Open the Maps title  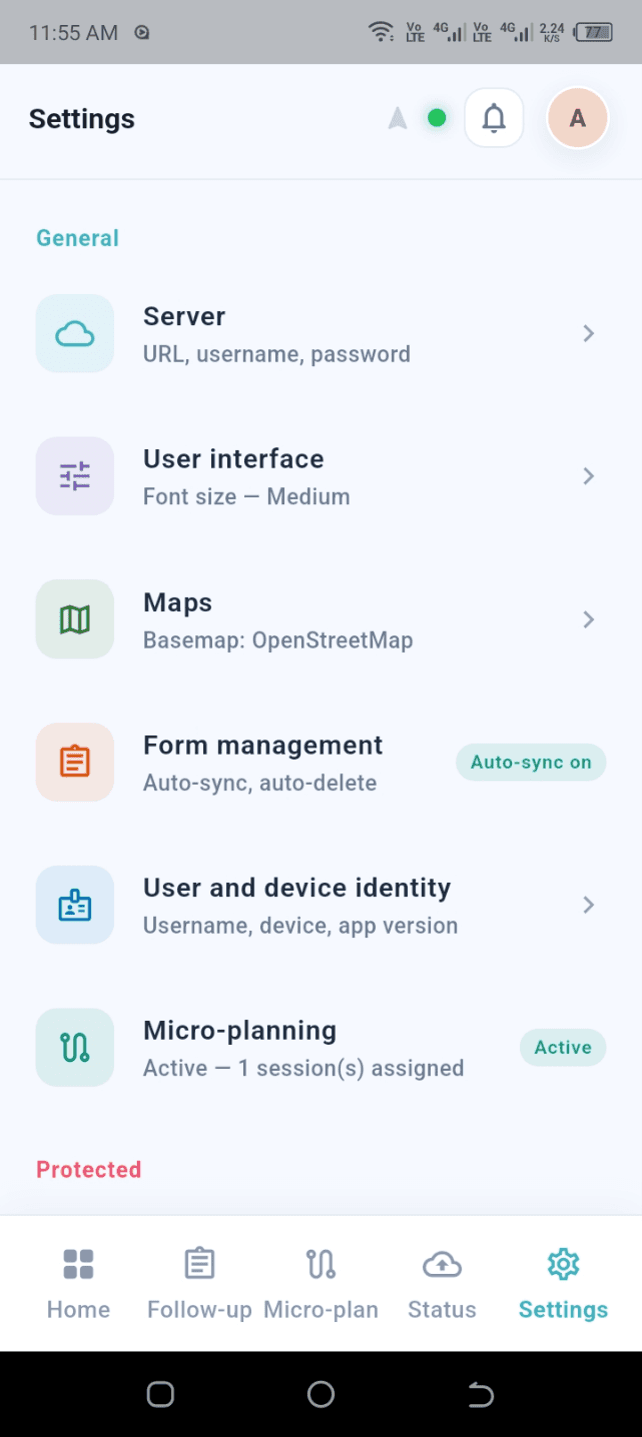tap(178, 603)
